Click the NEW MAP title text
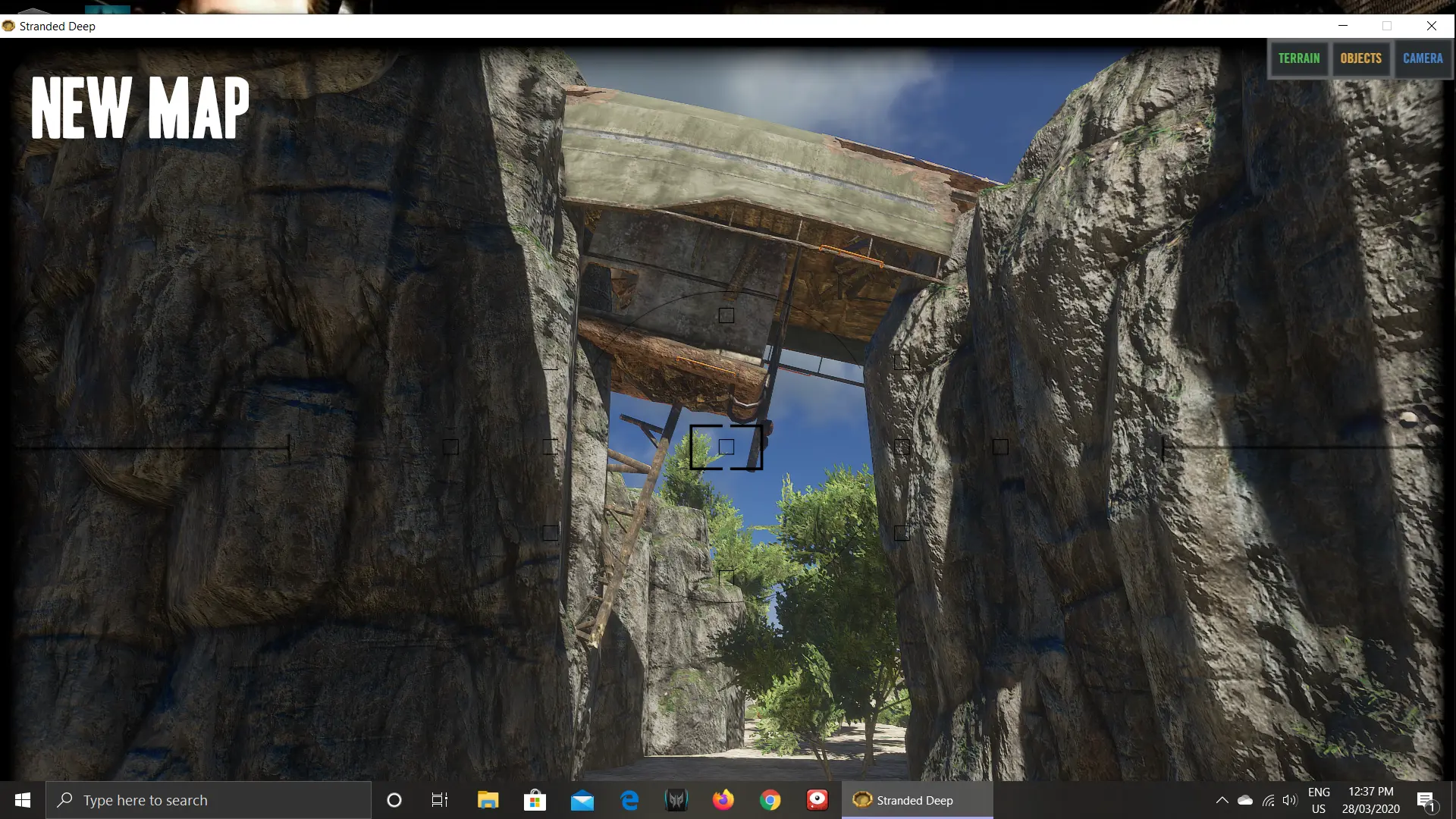This screenshot has height=819, width=1456. pyautogui.click(x=140, y=108)
